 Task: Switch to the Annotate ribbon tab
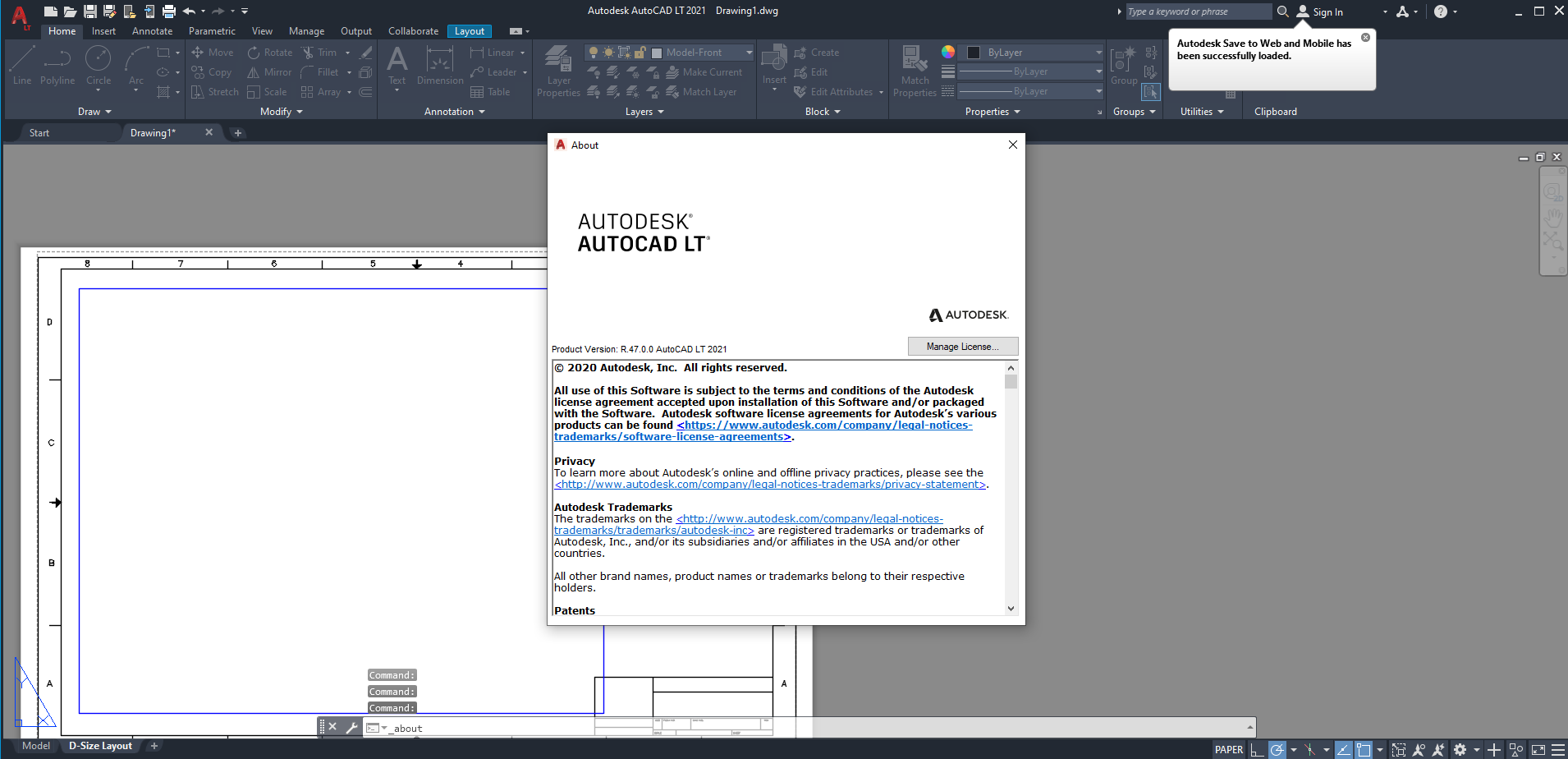[x=153, y=31]
